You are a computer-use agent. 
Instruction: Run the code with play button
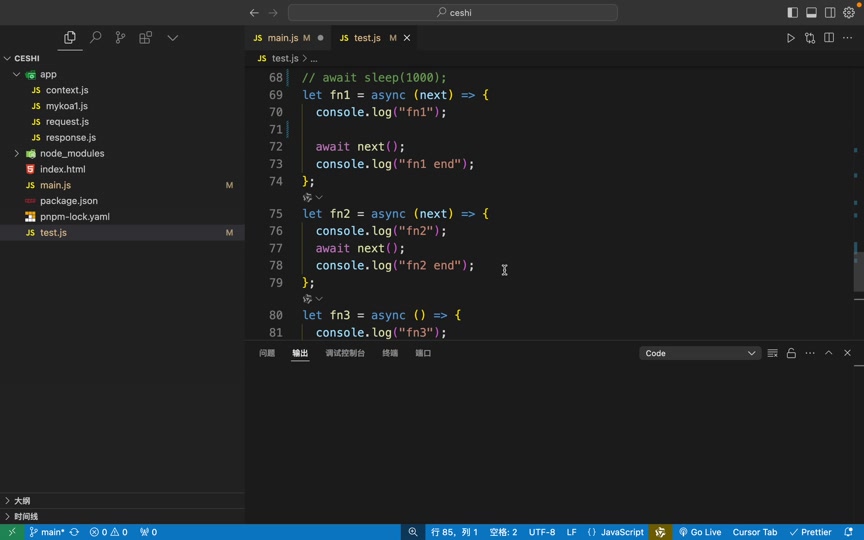[x=790, y=38]
